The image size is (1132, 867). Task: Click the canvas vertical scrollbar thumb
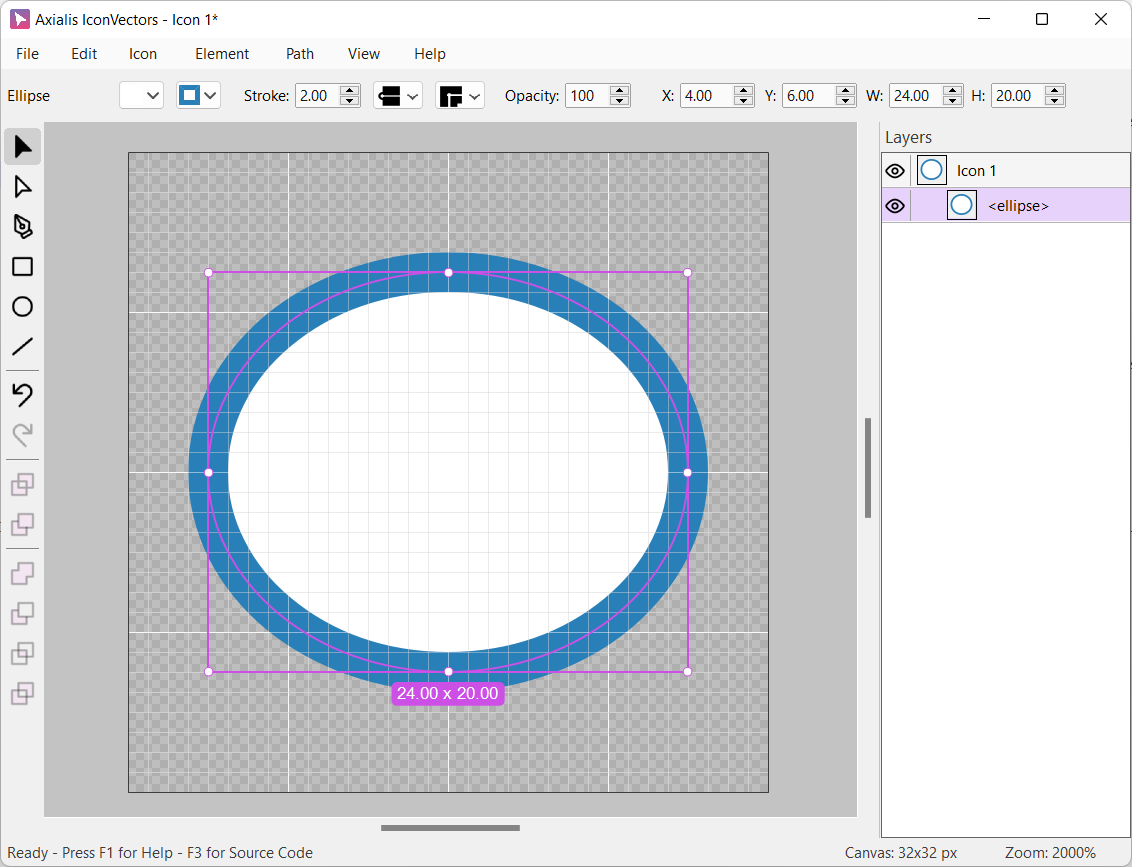[x=868, y=468]
